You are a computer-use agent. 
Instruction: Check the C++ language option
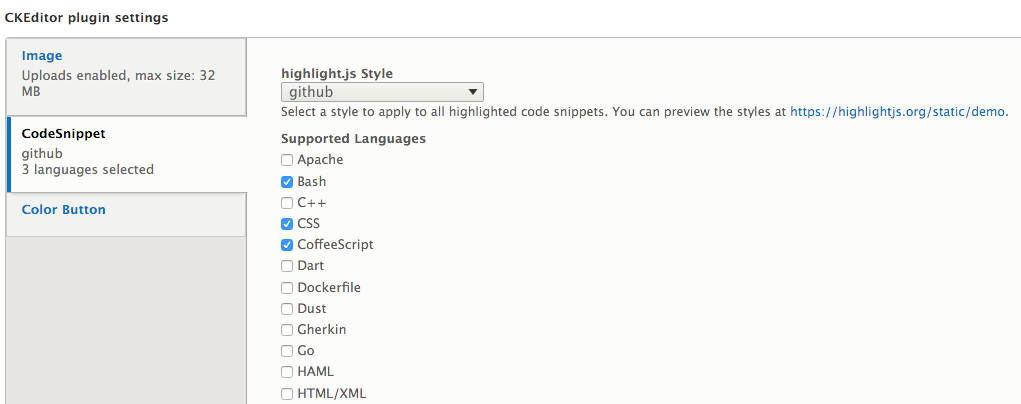287,203
